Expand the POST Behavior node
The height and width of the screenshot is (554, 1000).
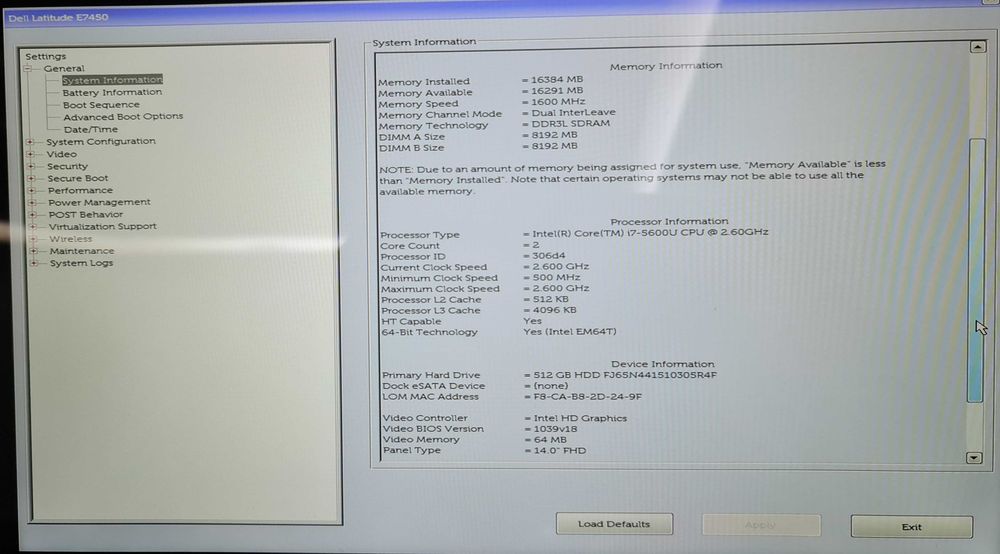pyautogui.click(x=33, y=214)
